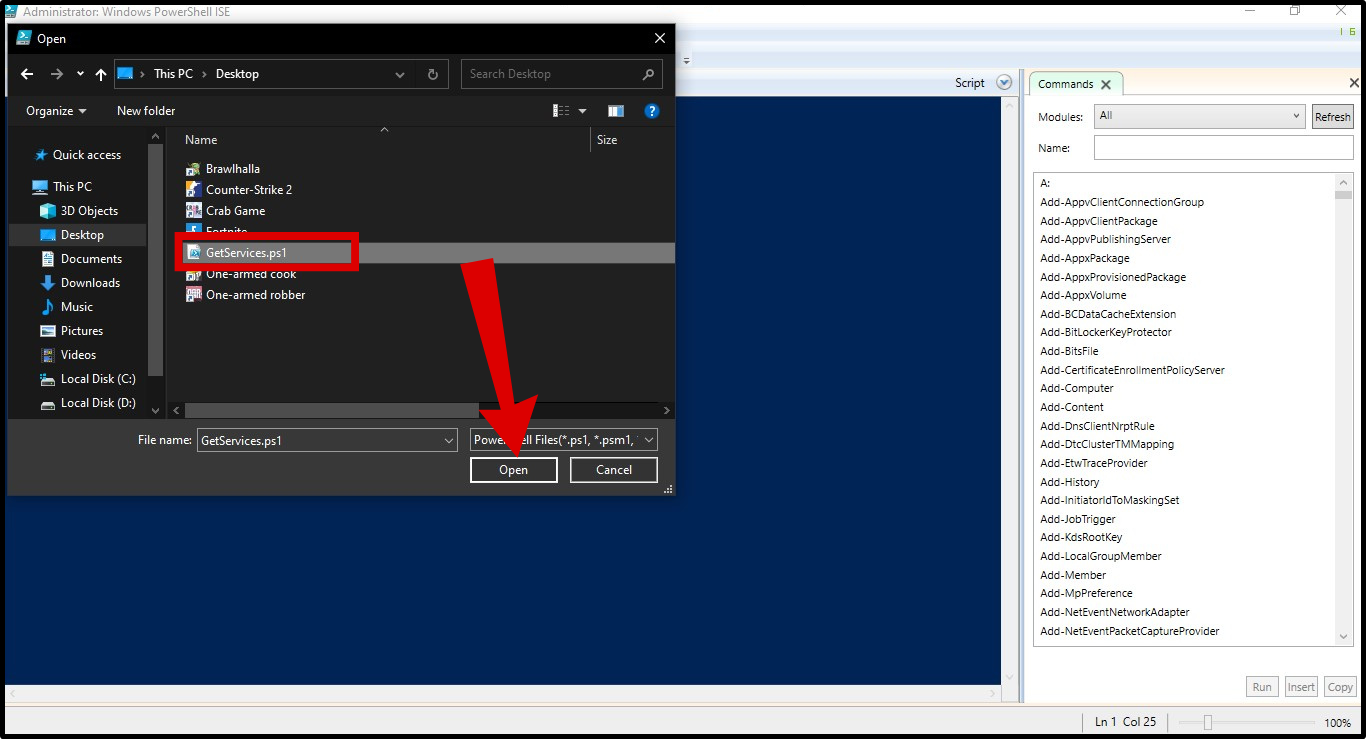Click the file list horizontal scrollbar
This screenshot has height=739, width=1366.
click(x=332, y=410)
